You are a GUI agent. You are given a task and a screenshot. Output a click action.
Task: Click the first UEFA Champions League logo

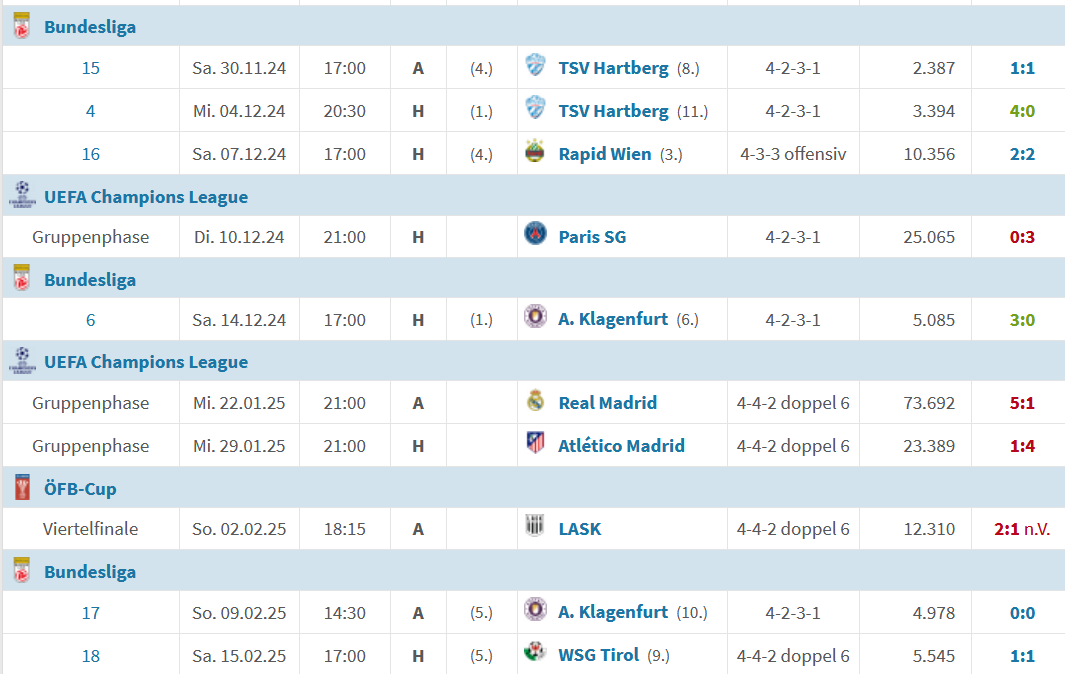pyautogui.click(x=22, y=194)
